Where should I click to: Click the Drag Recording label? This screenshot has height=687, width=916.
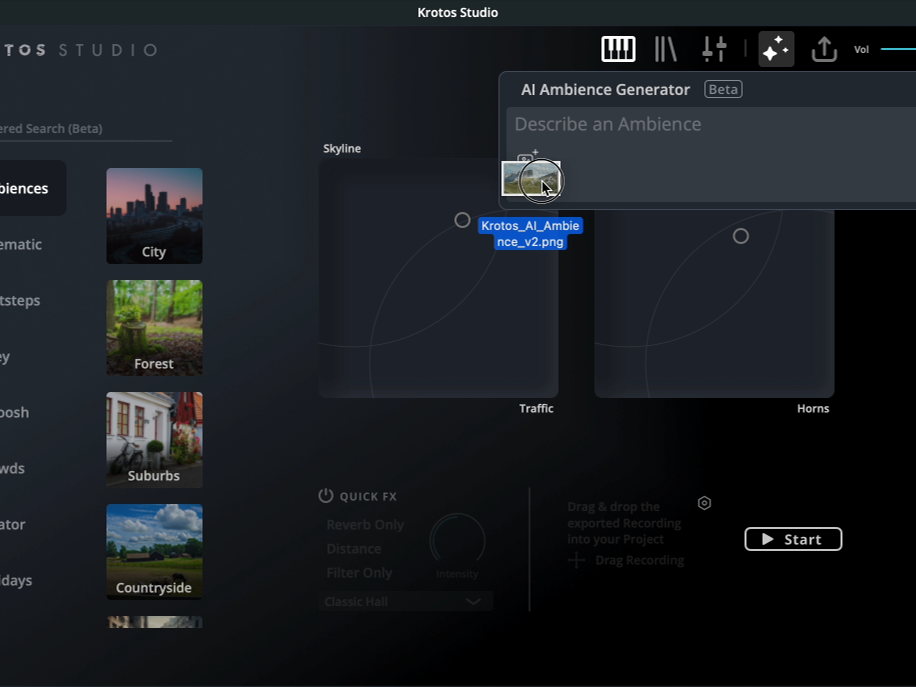tap(640, 560)
